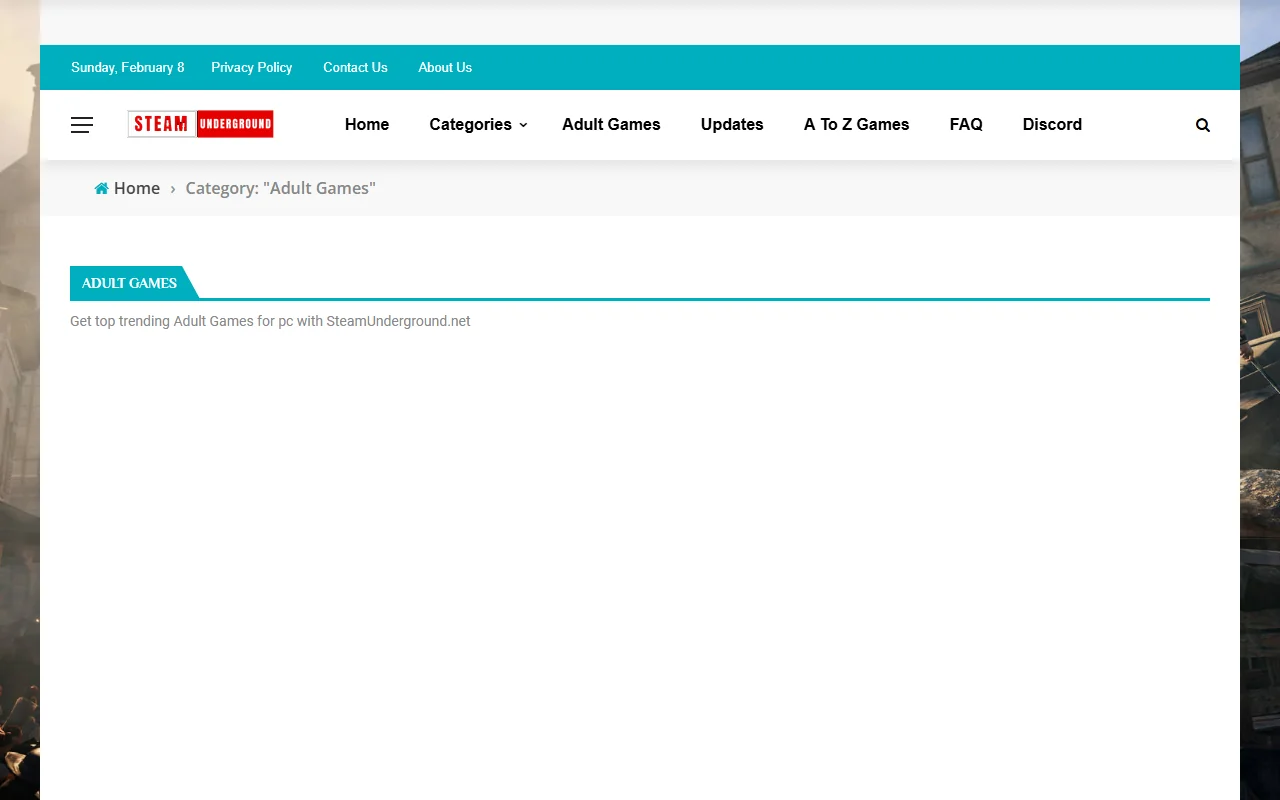Click the magnifier glass at top right
The width and height of the screenshot is (1280, 800).
click(x=1202, y=124)
